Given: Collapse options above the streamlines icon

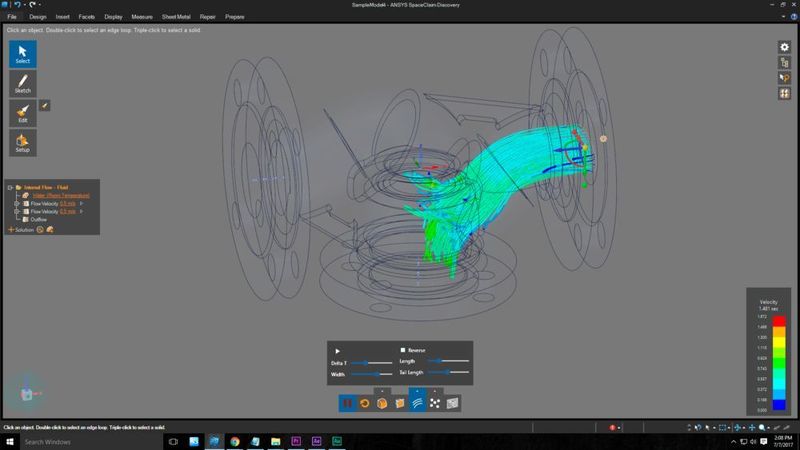Looking at the screenshot, I should (x=417, y=391).
